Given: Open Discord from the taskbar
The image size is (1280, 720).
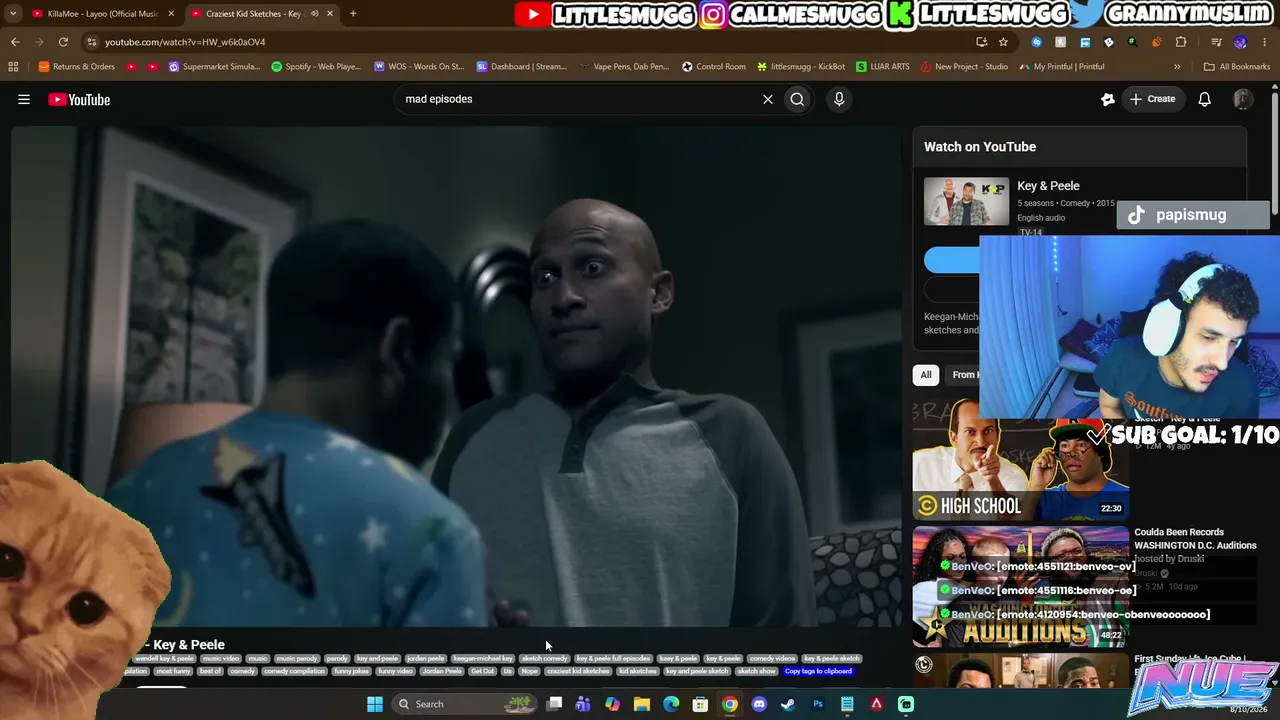Looking at the screenshot, I should click(x=759, y=704).
